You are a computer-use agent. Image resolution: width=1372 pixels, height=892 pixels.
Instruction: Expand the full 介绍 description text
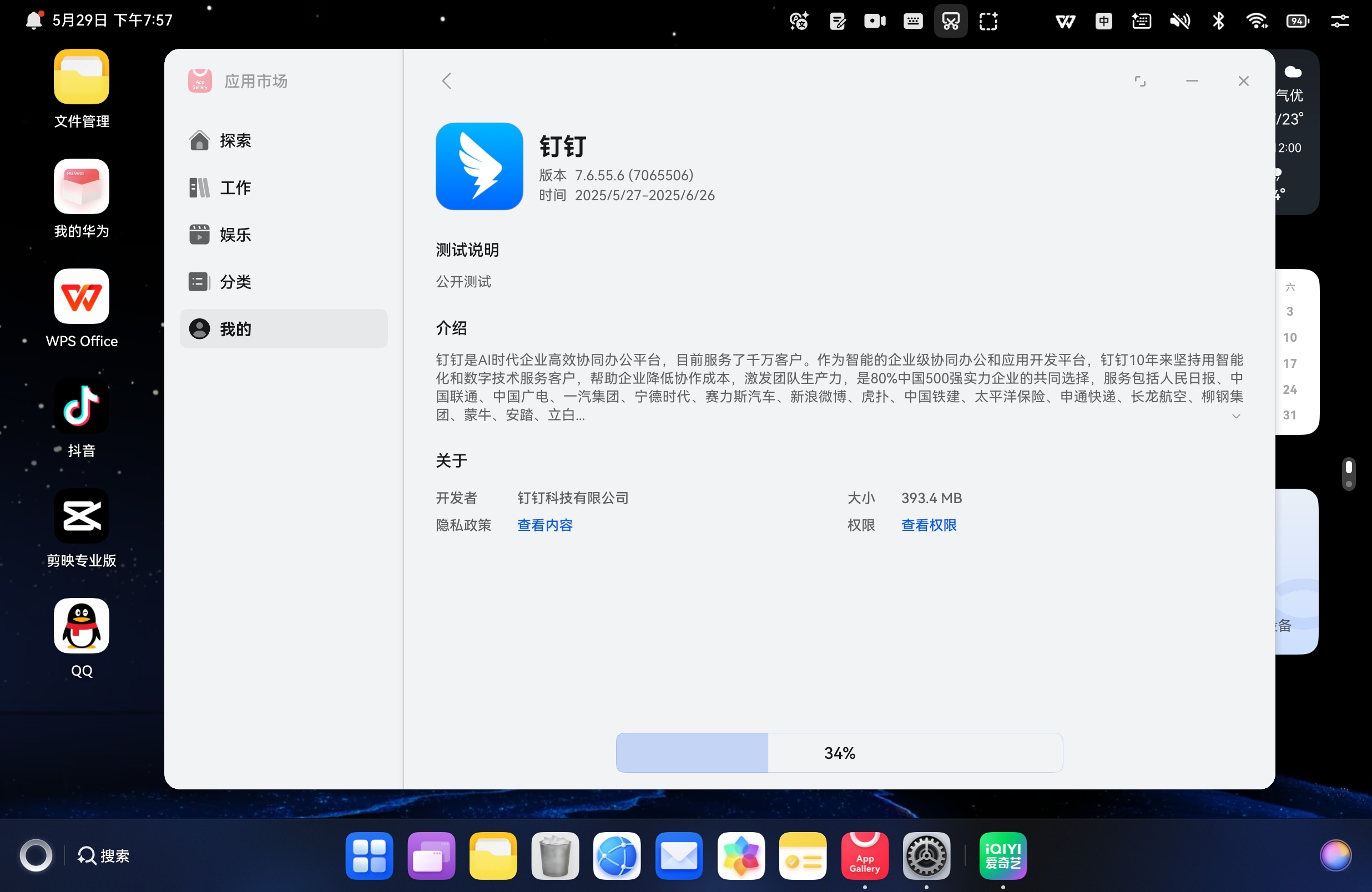(1236, 416)
